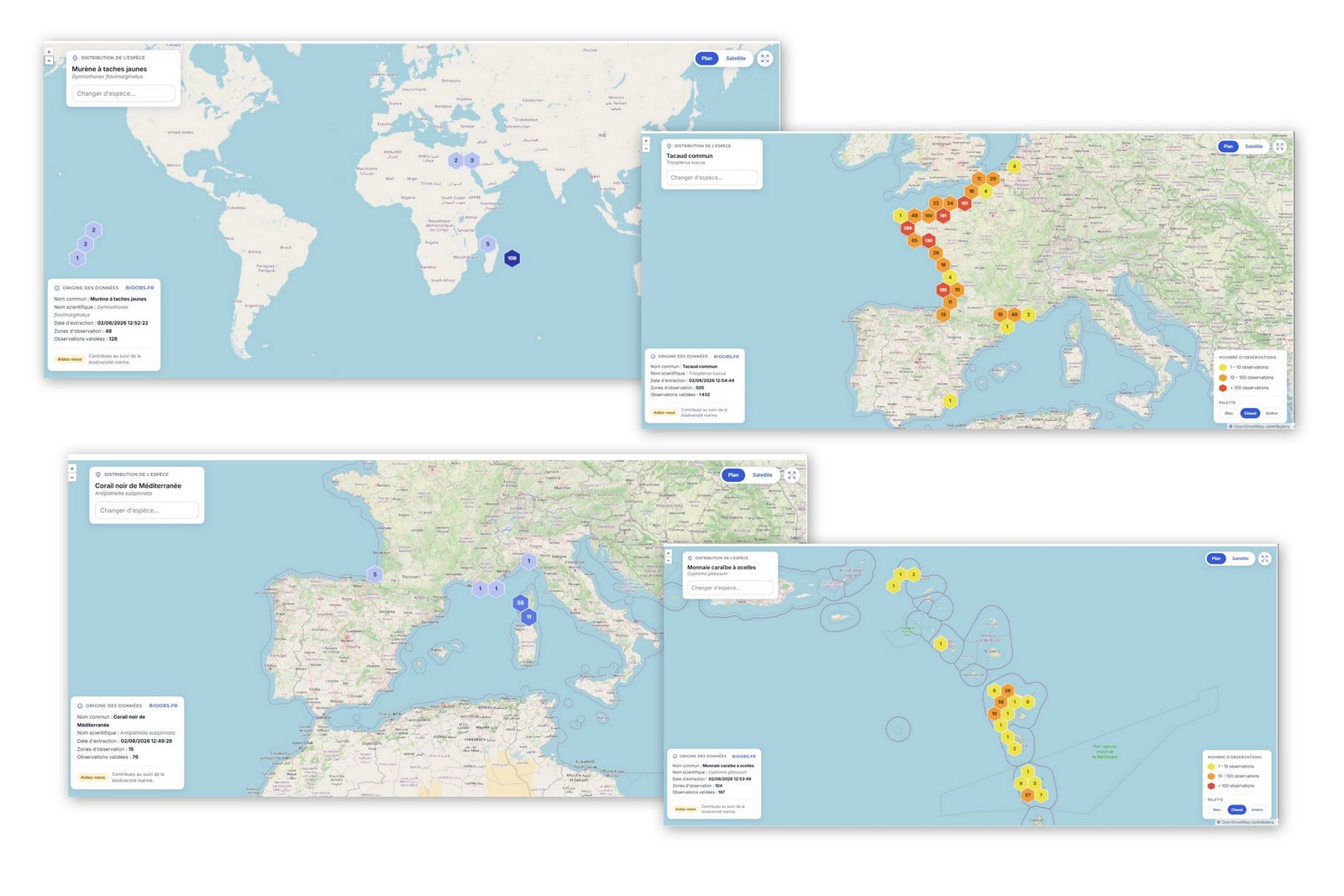Select Plan view on the Tacaud commun map
Viewport: 1344px width, 896px height.
[x=1228, y=146]
